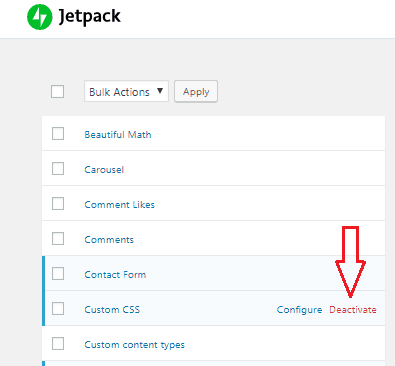
Task: Click the Comments module name
Action: click(109, 239)
